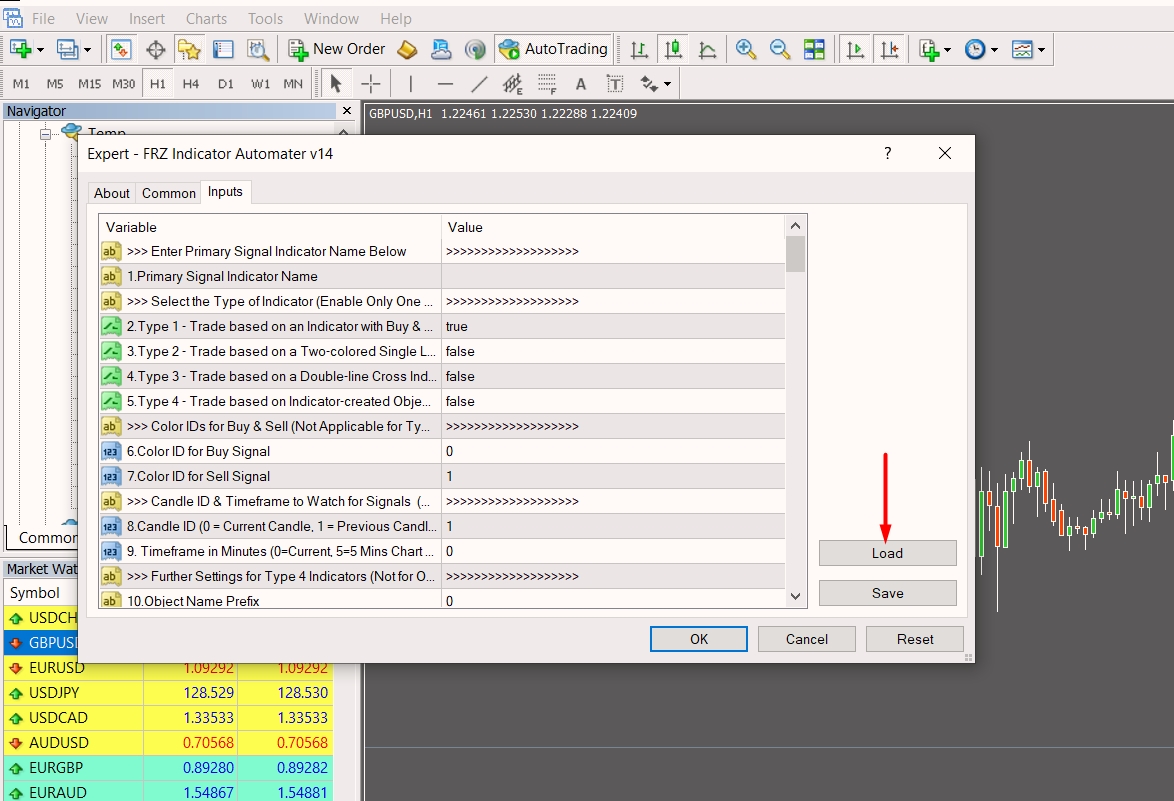
Task: Select the D1 timeframe
Action: [225, 84]
